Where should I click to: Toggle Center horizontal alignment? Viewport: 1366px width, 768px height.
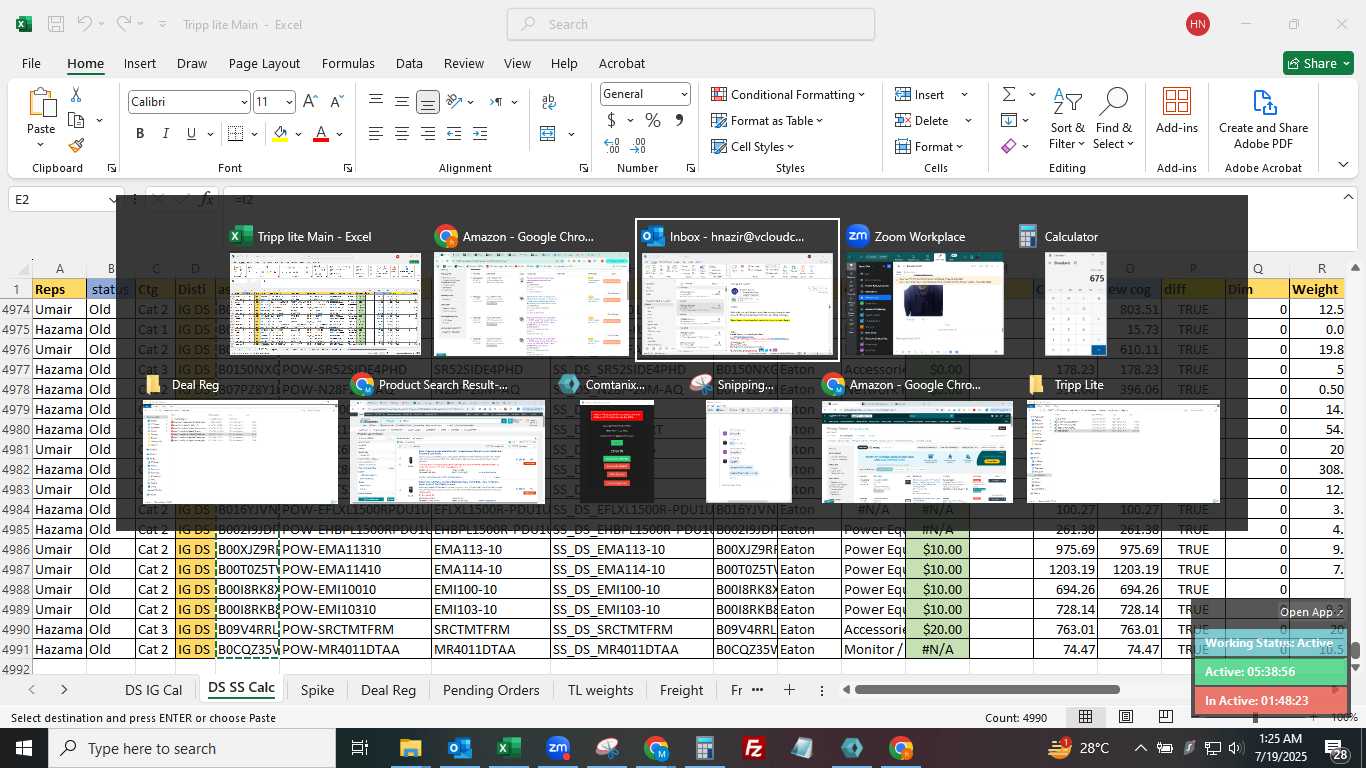pyautogui.click(x=401, y=134)
